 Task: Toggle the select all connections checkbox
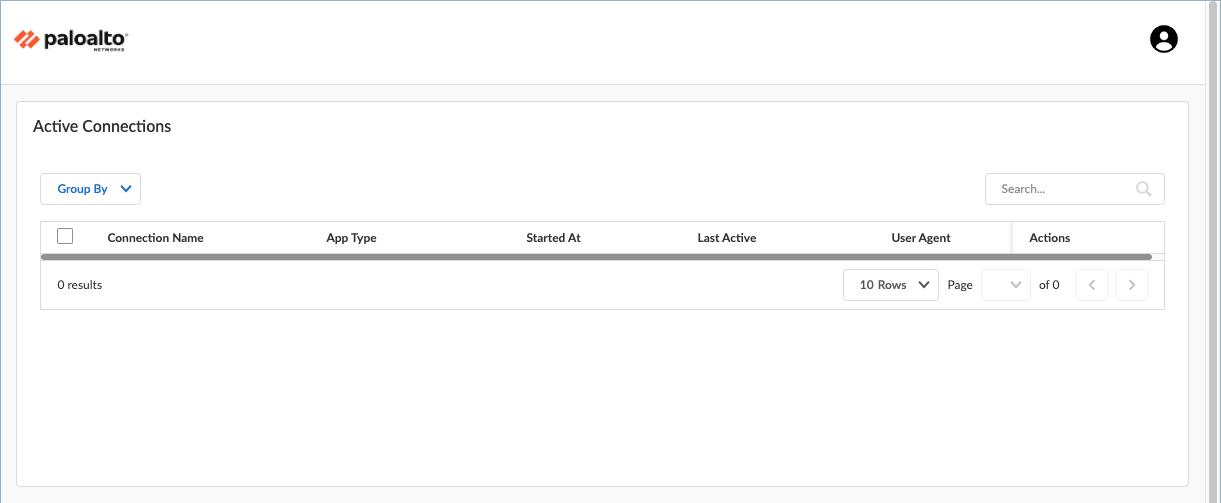[65, 237]
